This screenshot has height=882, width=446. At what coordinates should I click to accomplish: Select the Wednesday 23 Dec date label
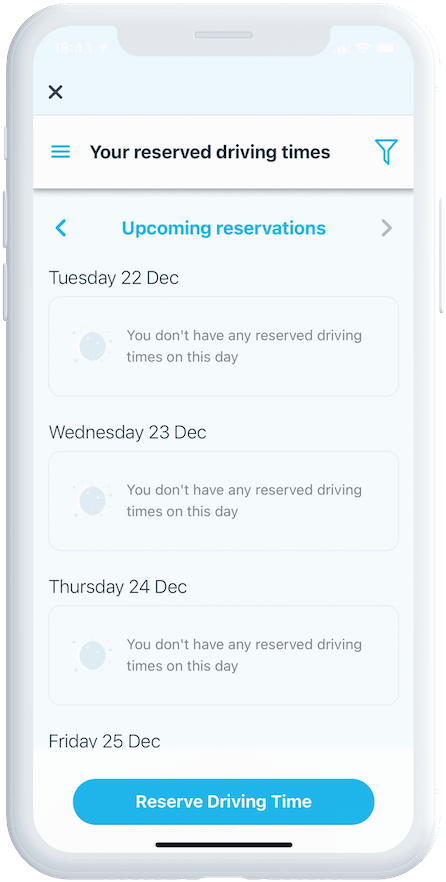coord(128,432)
